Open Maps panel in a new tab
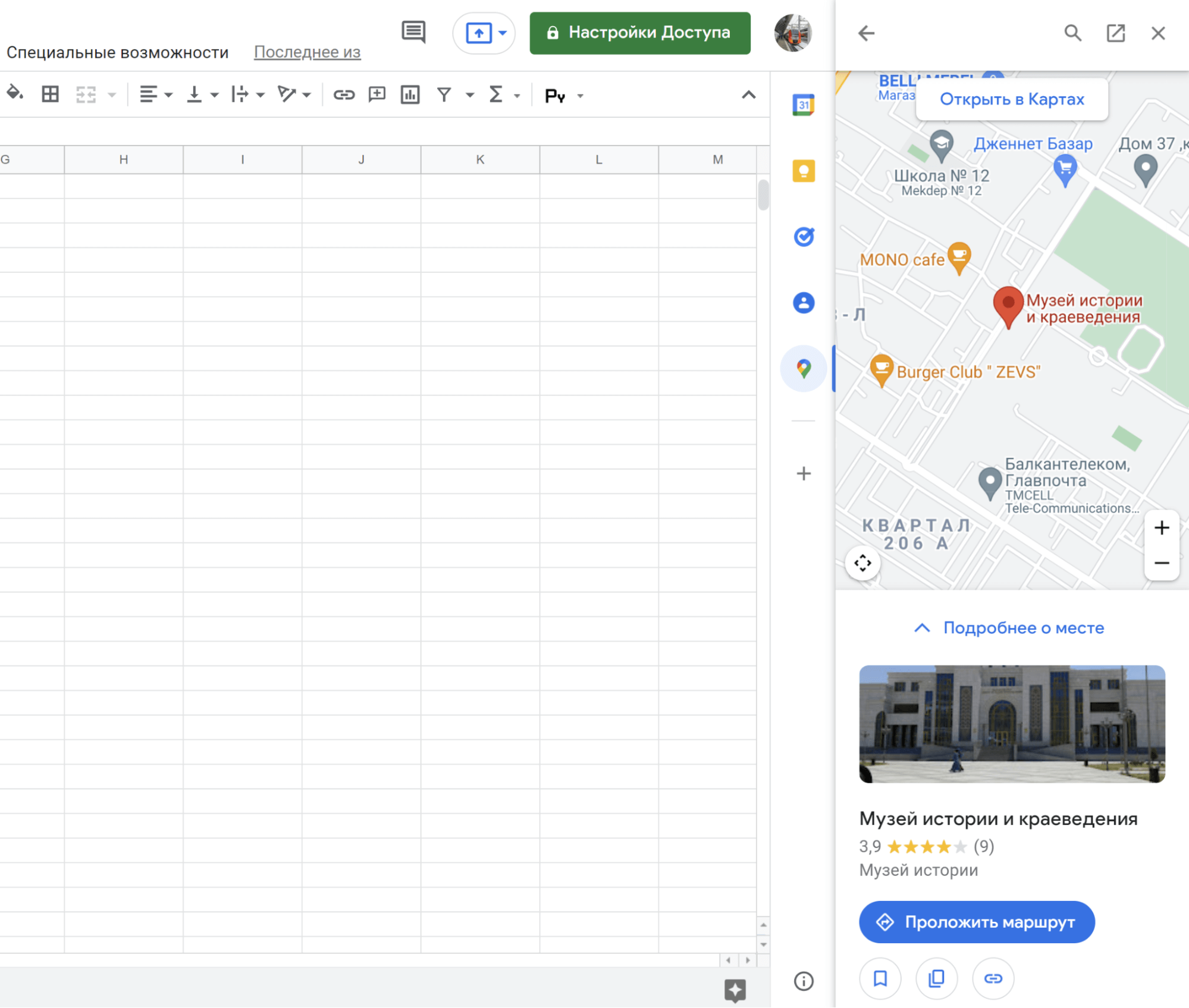Screen dimensions: 1189x1008 coord(1116,33)
